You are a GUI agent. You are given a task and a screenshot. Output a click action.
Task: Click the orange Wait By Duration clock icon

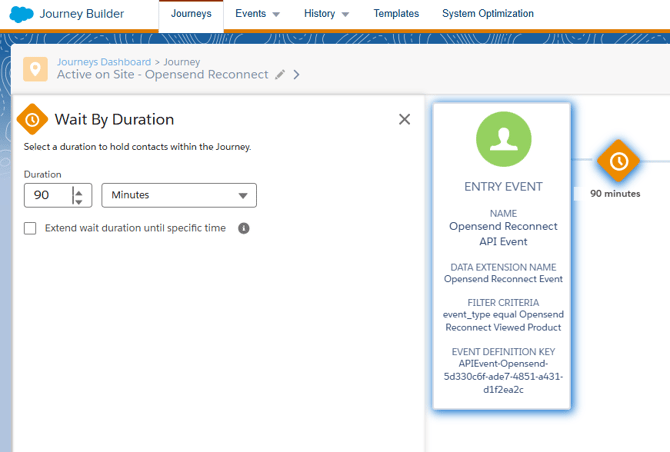[x=32, y=119]
